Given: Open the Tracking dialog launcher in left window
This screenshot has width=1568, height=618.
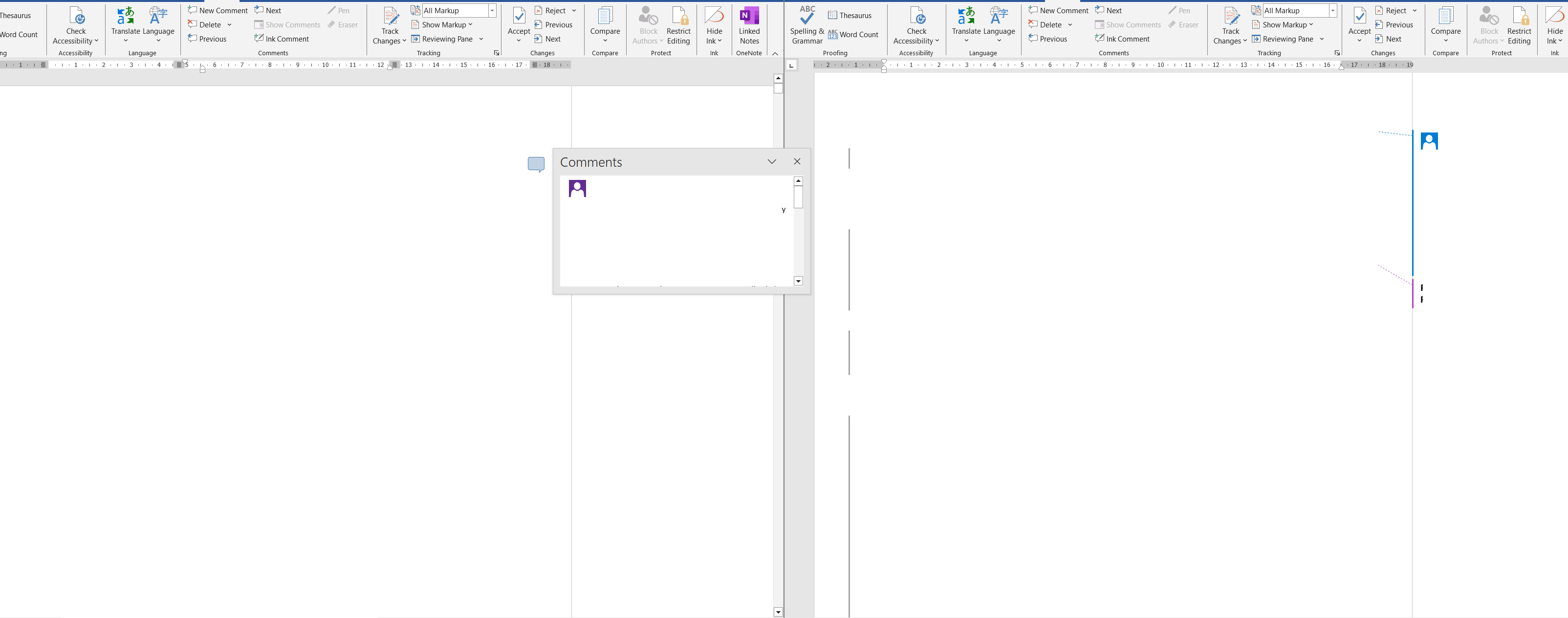Looking at the screenshot, I should pyautogui.click(x=496, y=53).
